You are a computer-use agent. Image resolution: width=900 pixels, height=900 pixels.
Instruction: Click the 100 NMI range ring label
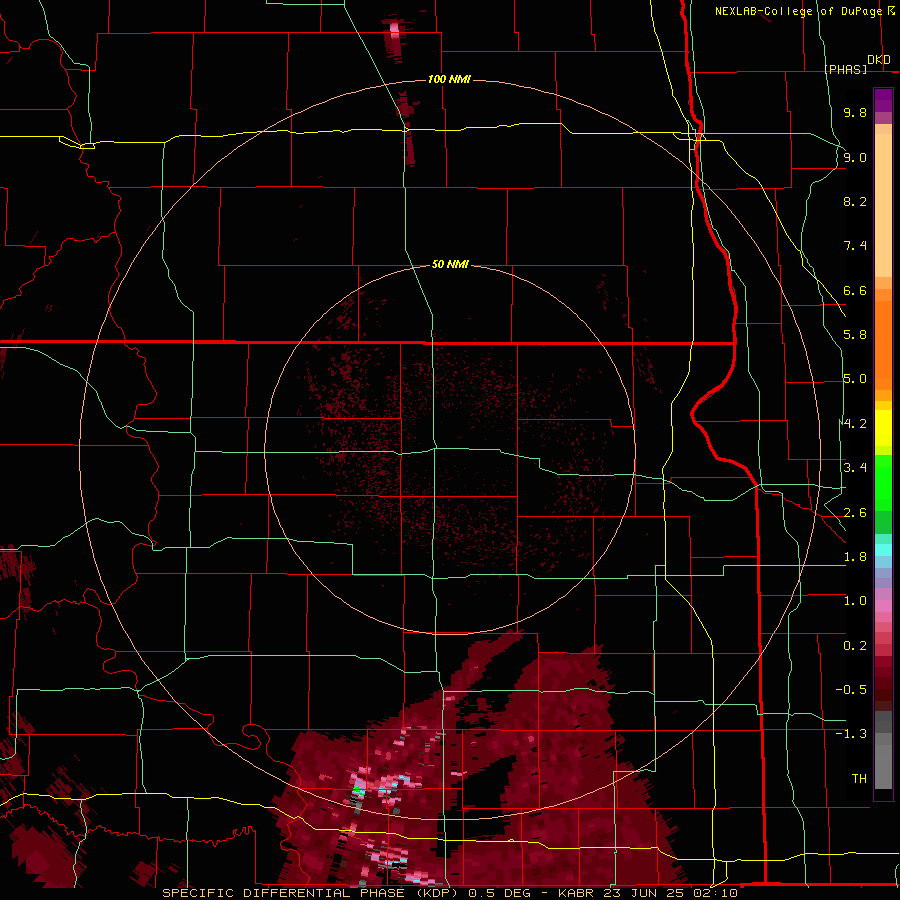pyautogui.click(x=449, y=79)
